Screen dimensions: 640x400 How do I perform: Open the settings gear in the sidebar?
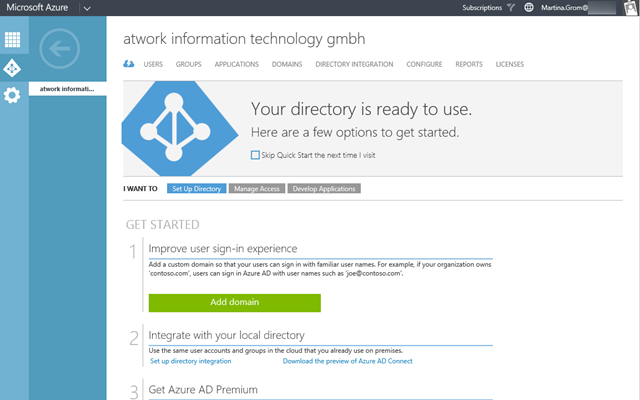12,95
